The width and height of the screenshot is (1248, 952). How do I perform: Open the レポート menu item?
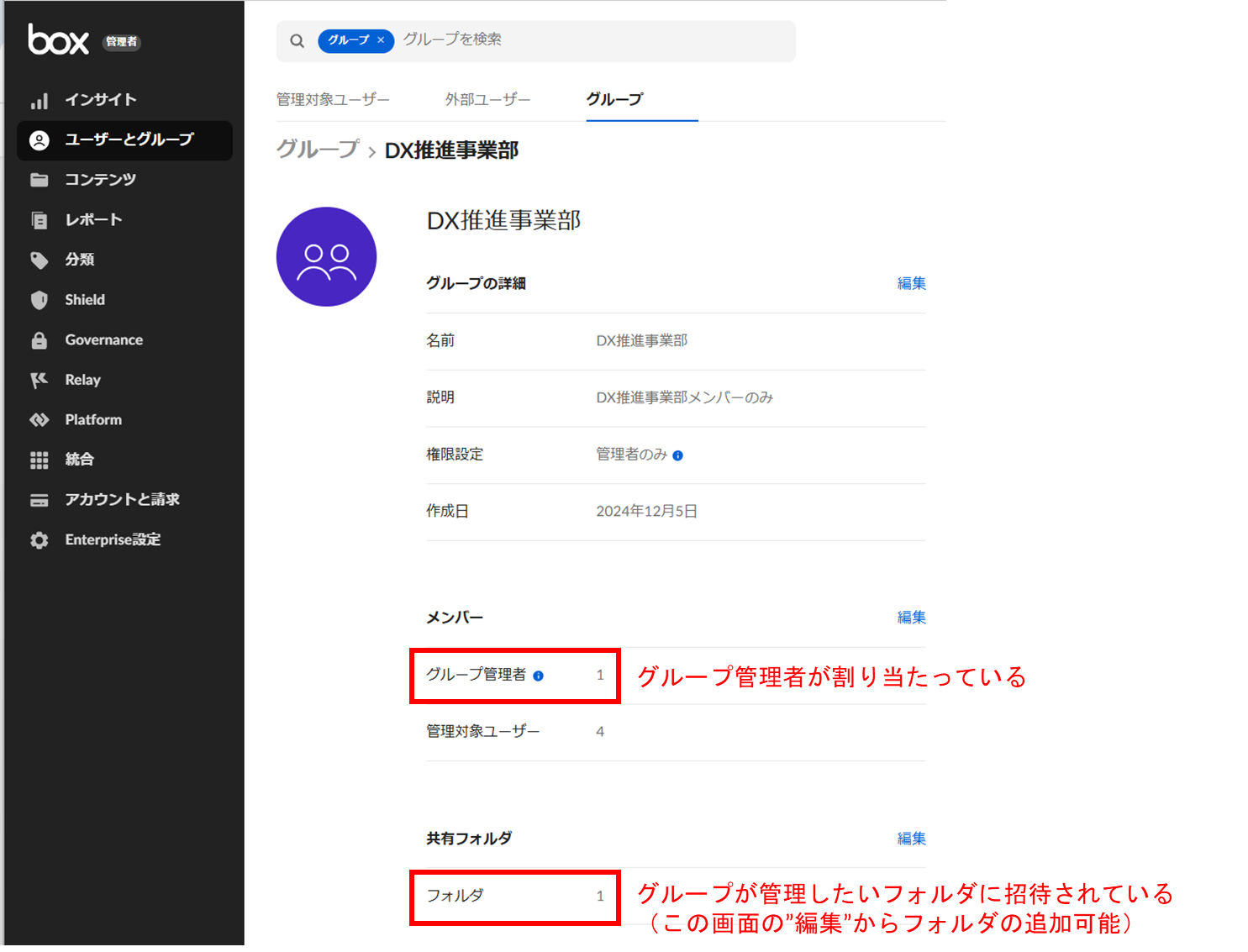tap(124, 220)
